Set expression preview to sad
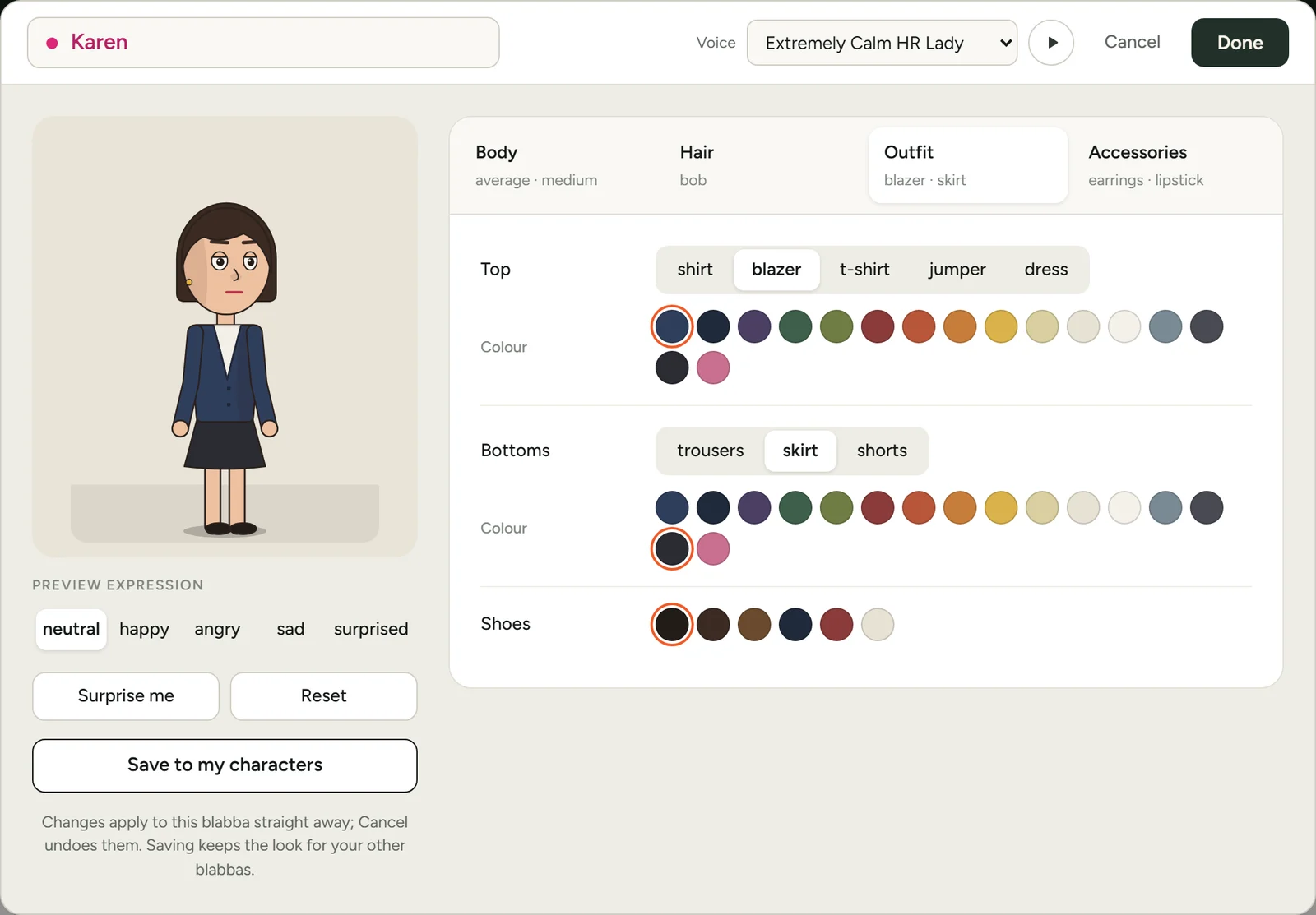1316x915 pixels. 290,630
